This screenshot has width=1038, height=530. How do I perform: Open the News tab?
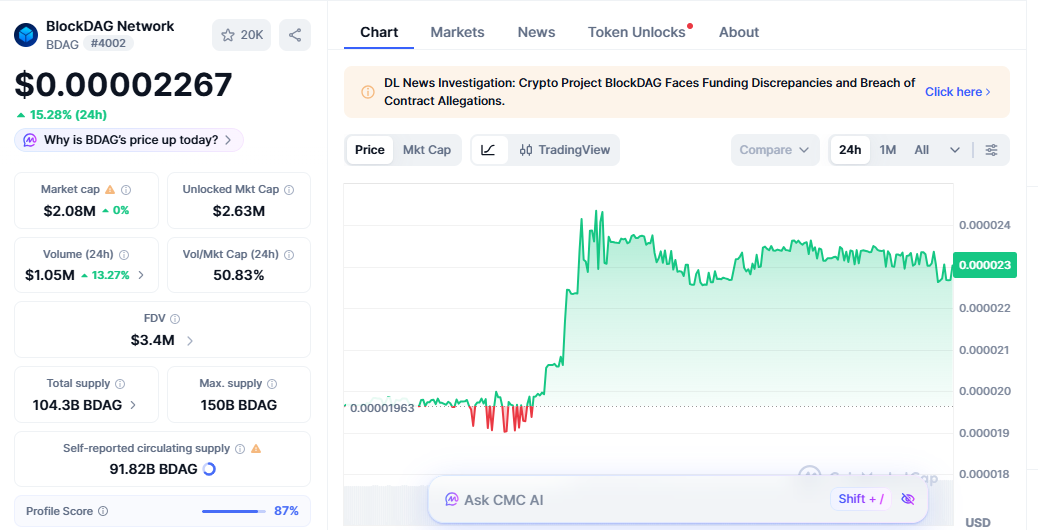coord(536,32)
